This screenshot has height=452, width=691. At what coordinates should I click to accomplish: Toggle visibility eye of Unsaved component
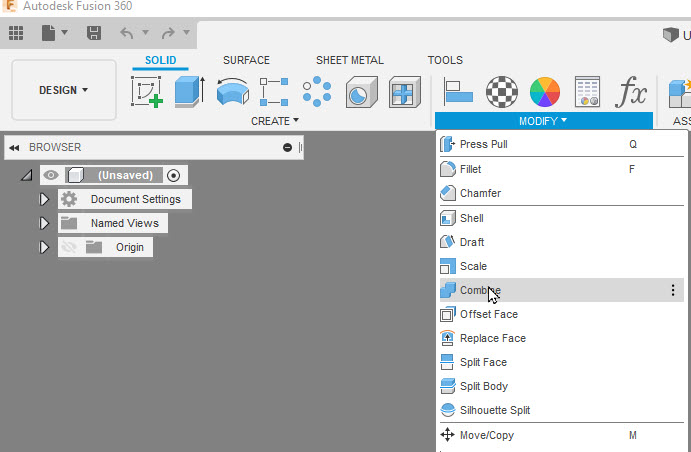tap(51, 175)
